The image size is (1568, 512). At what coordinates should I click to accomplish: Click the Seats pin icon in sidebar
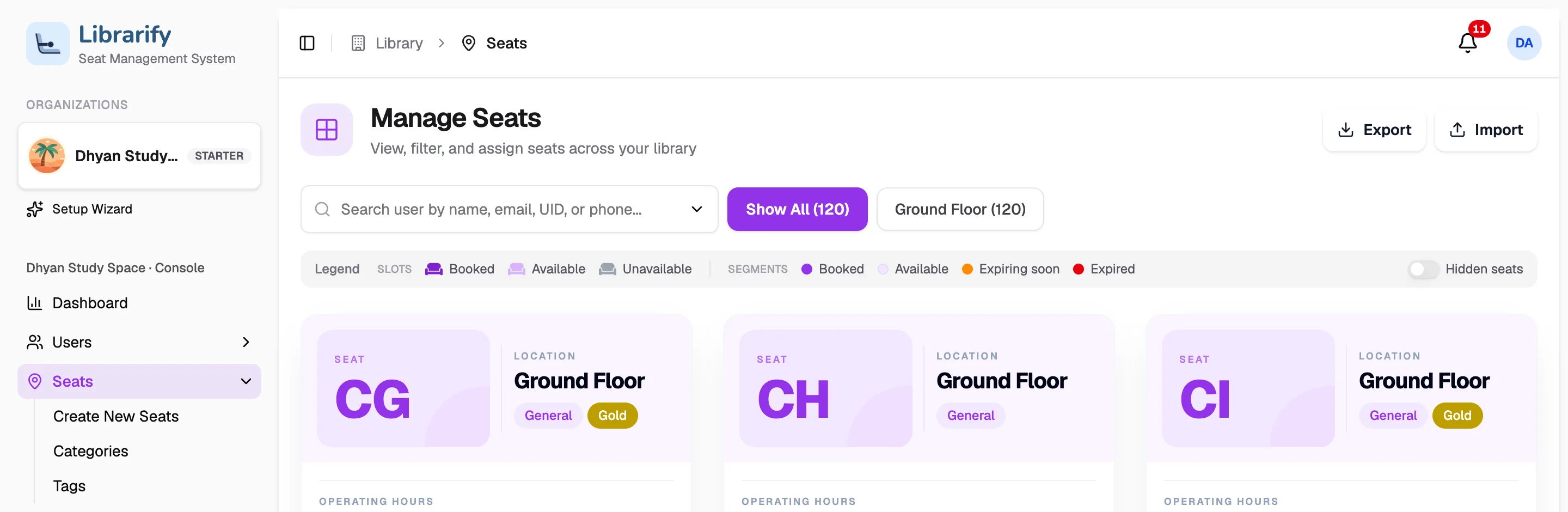pyautogui.click(x=35, y=381)
